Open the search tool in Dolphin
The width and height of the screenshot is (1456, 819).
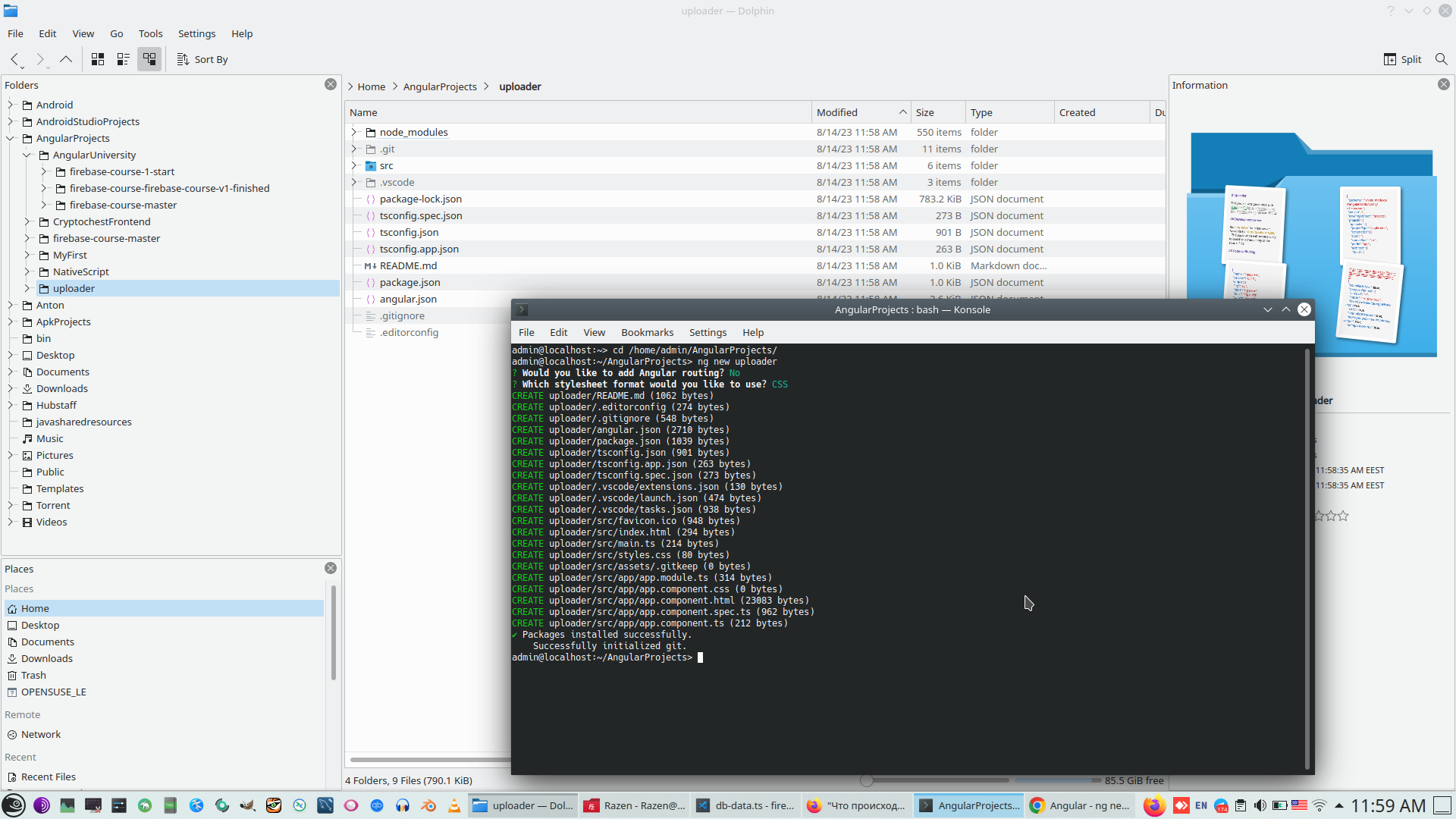[1441, 59]
